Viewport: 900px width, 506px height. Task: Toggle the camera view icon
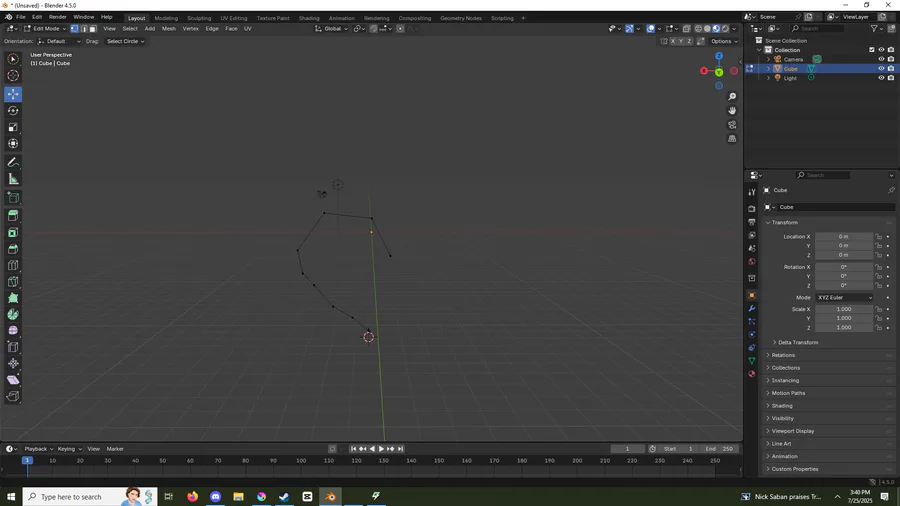[x=732, y=125]
